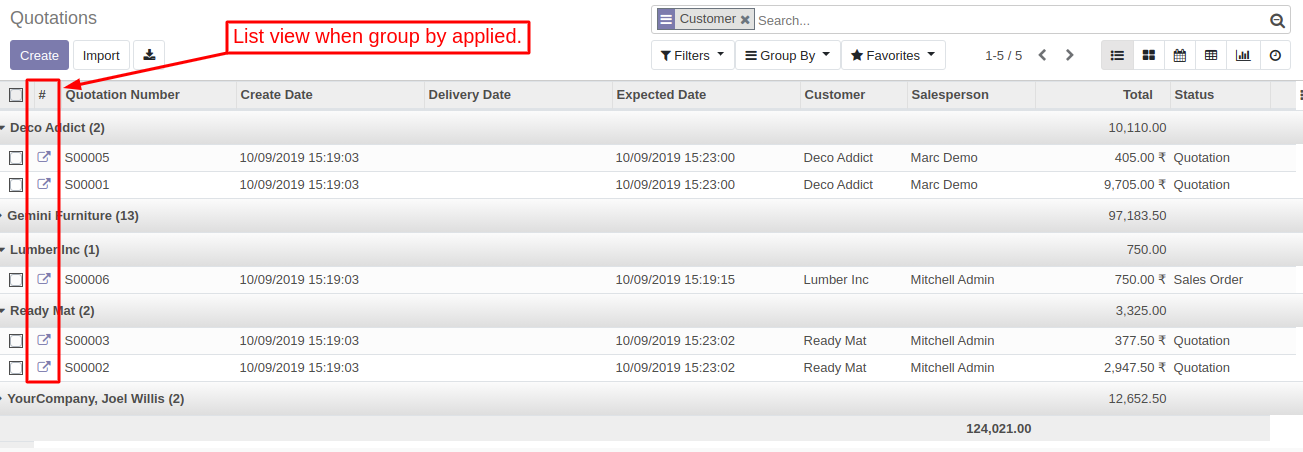The width and height of the screenshot is (1303, 452).
Task: Check the box for quotation S00006
Action: click(x=16, y=280)
